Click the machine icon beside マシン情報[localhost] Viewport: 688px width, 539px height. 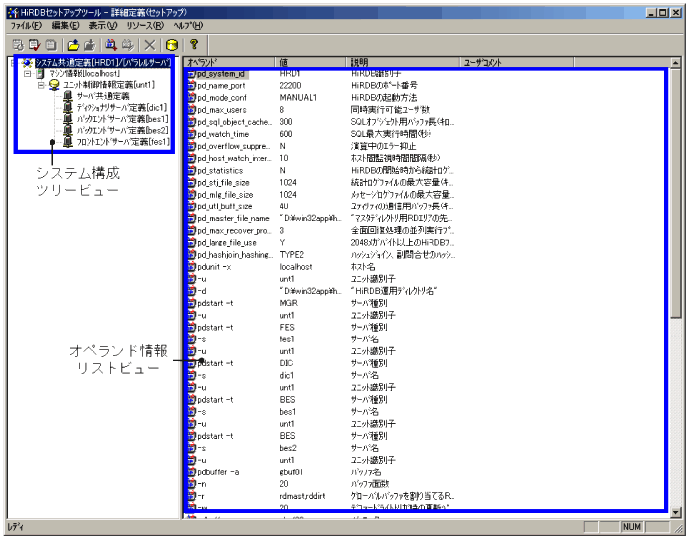[x=40, y=73]
